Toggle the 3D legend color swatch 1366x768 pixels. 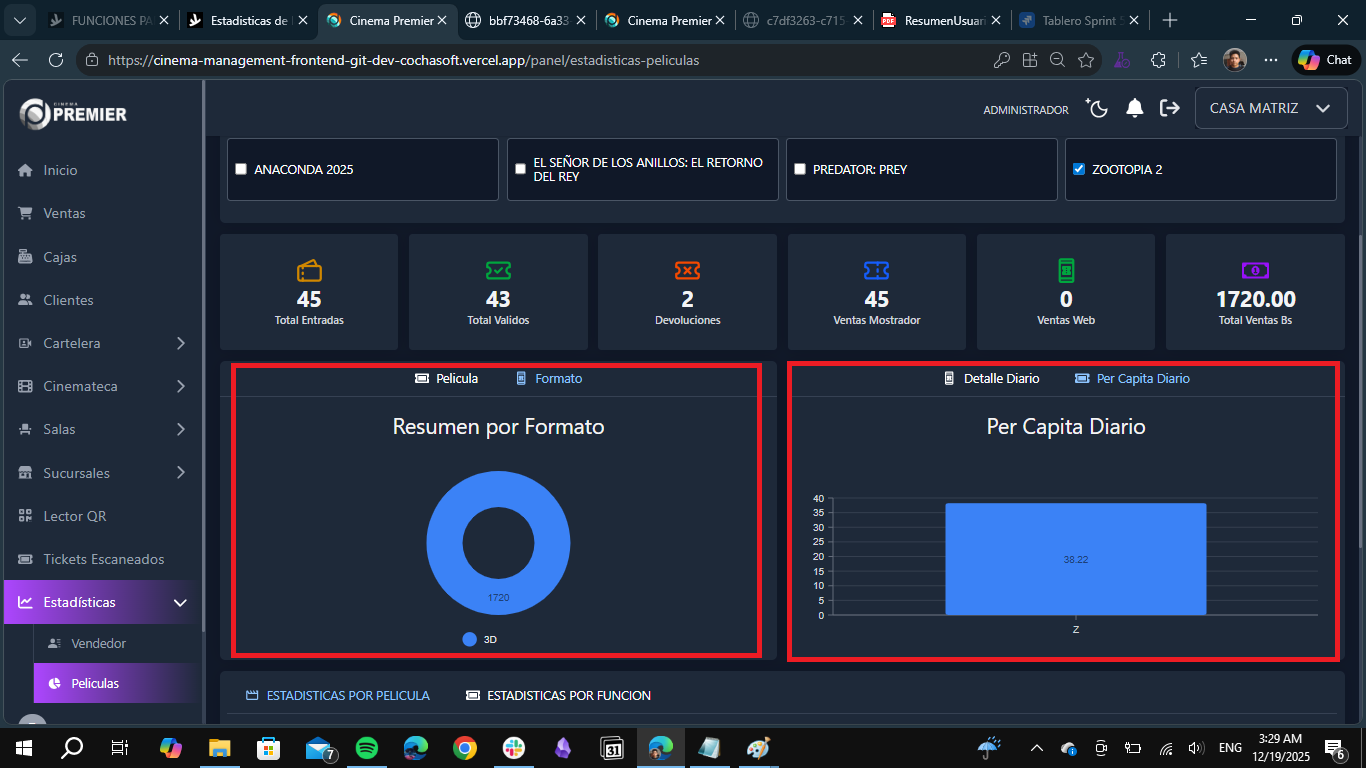tap(470, 639)
